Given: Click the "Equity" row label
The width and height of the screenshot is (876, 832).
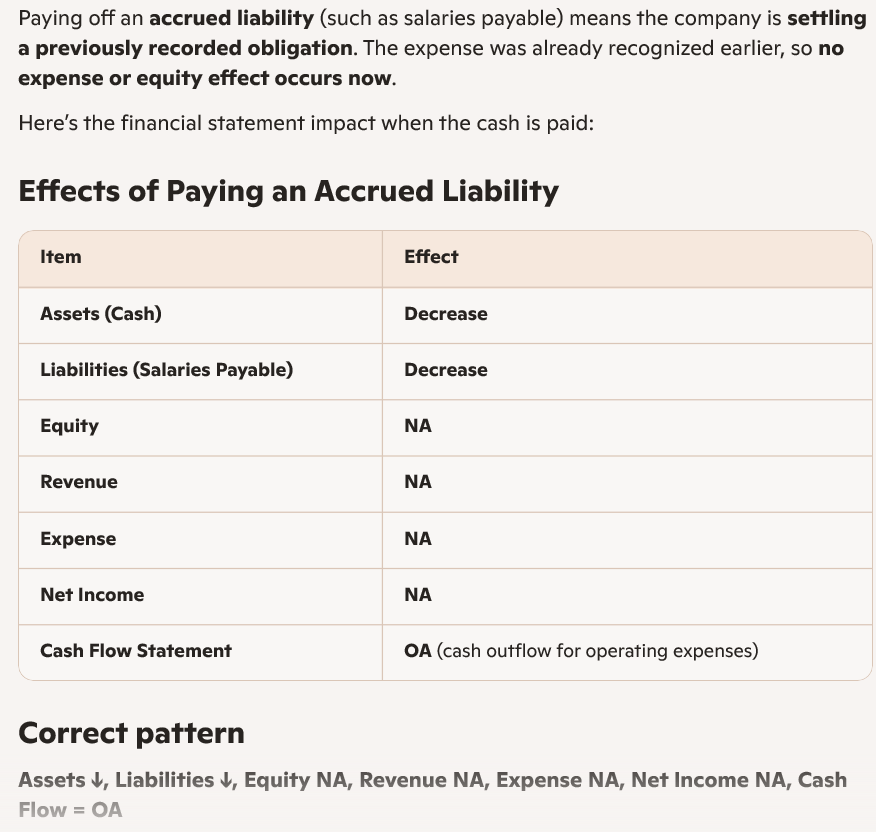Looking at the screenshot, I should [70, 426].
